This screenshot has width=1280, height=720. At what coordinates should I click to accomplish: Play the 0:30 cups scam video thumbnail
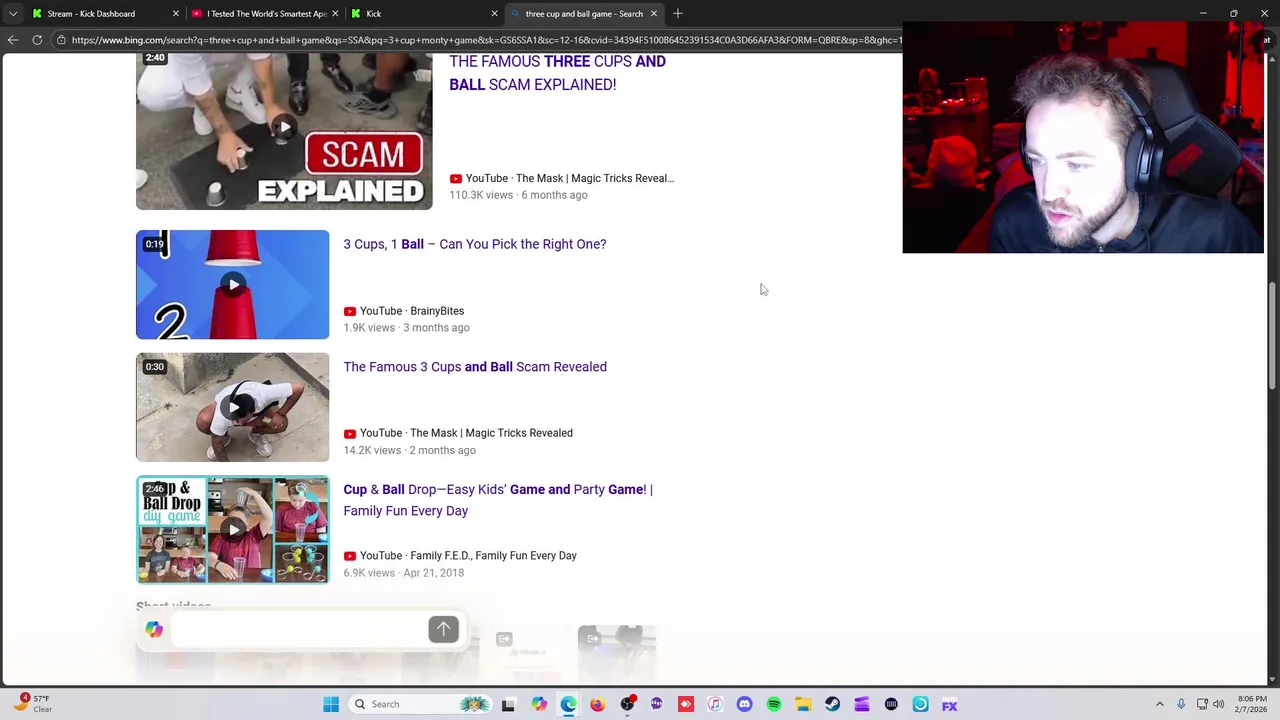pos(232,407)
